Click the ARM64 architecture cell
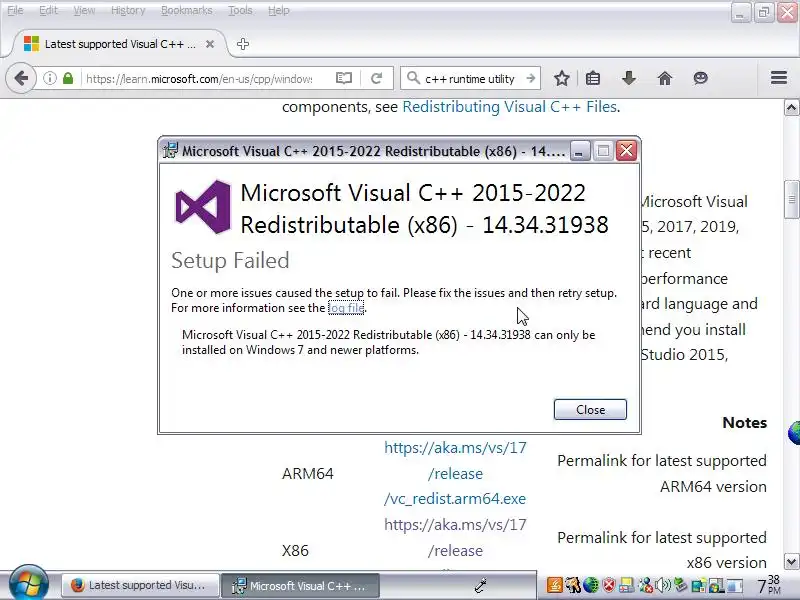Viewport: 800px width, 600px height. tap(308, 473)
